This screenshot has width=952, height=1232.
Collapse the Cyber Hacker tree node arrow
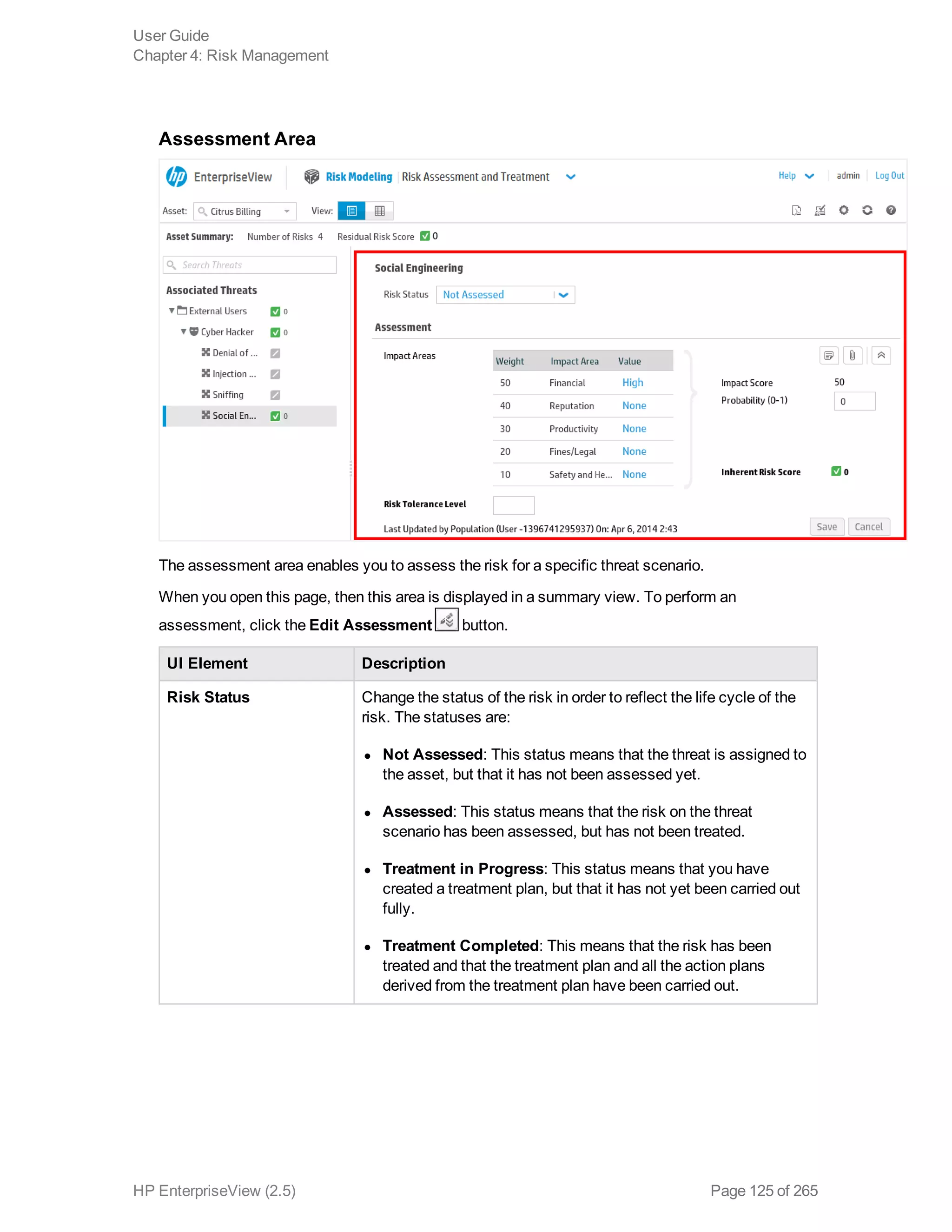183,331
